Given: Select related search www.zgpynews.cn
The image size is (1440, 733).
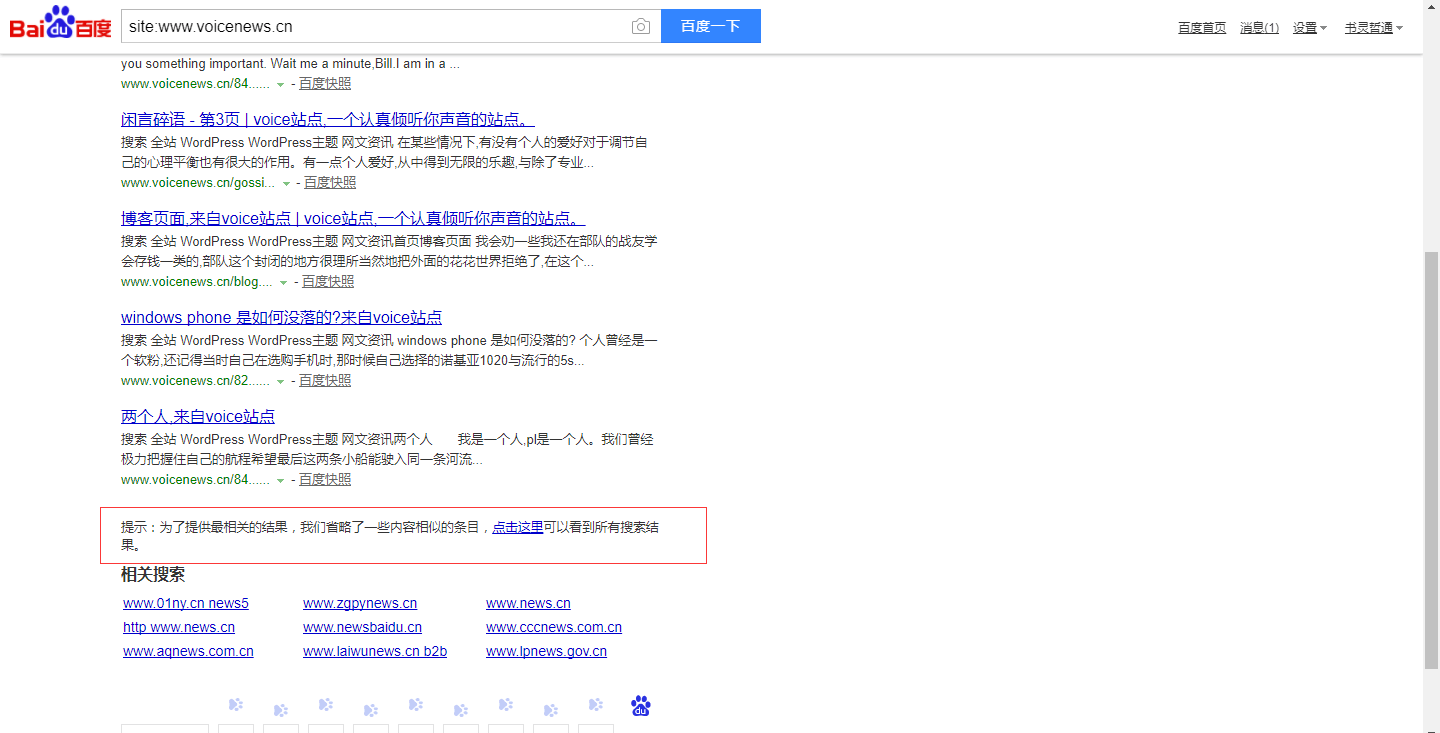Looking at the screenshot, I should (360, 603).
